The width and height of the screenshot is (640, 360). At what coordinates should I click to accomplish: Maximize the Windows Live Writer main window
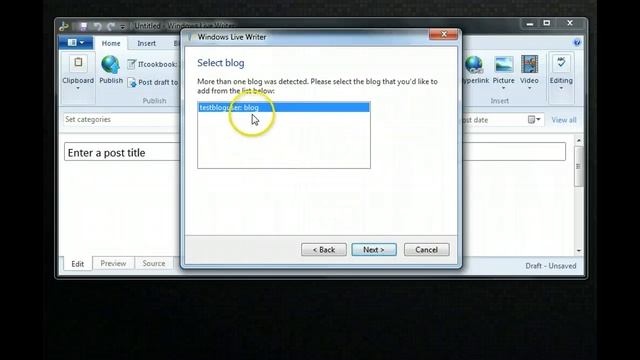pyautogui.click(x=547, y=23)
